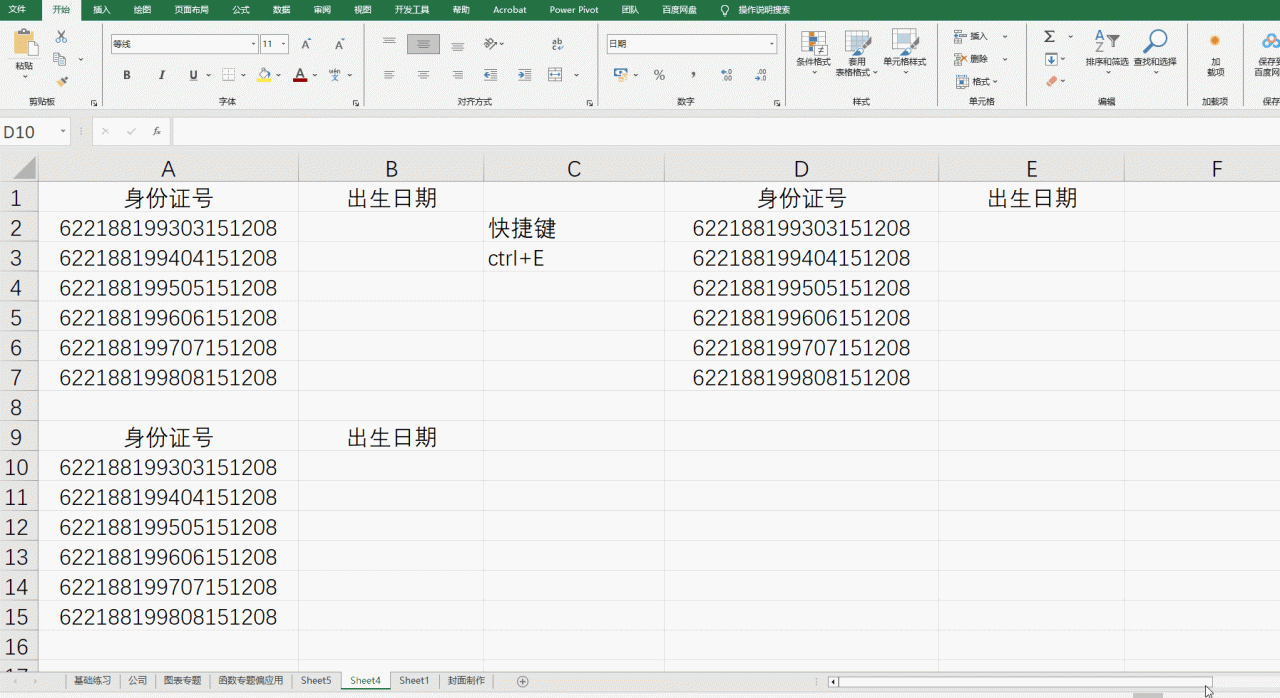The image size is (1280, 698).
Task: Click the 插入 insert cells button
Action: pyautogui.click(x=971, y=36)
